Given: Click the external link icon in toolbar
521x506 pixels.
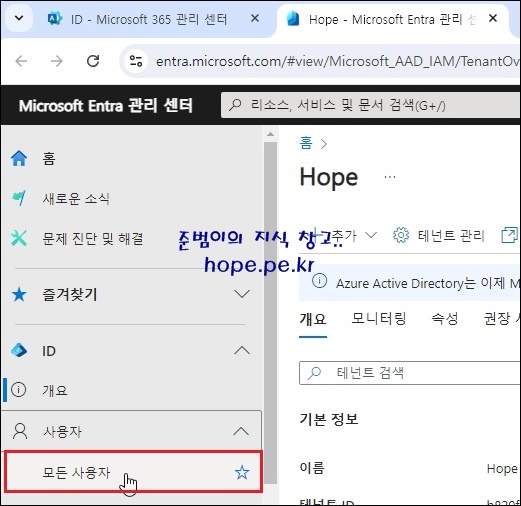Looking at the screenshot, I should point(510,235).
